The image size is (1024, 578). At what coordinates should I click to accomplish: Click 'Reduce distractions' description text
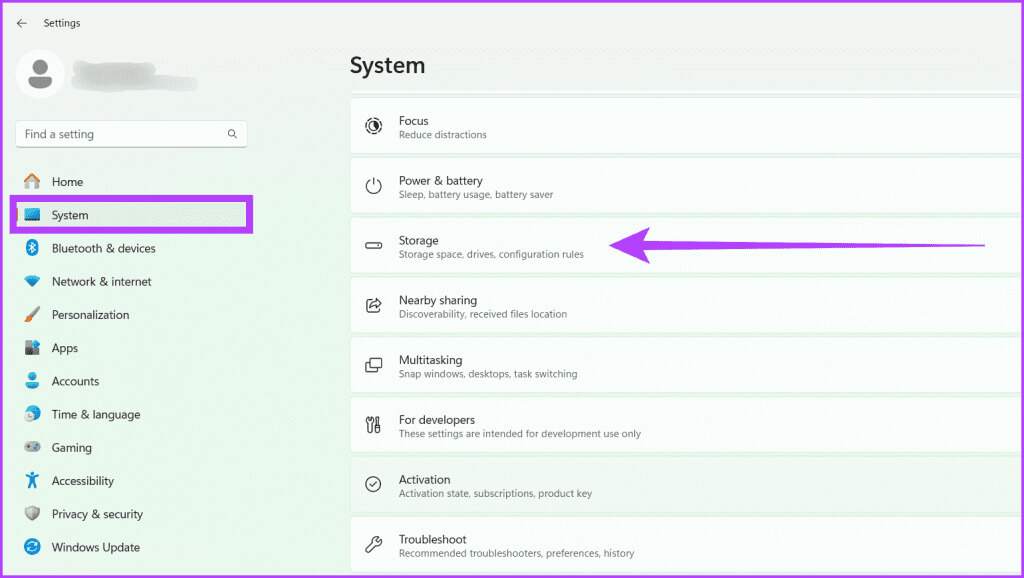[443, 135]
